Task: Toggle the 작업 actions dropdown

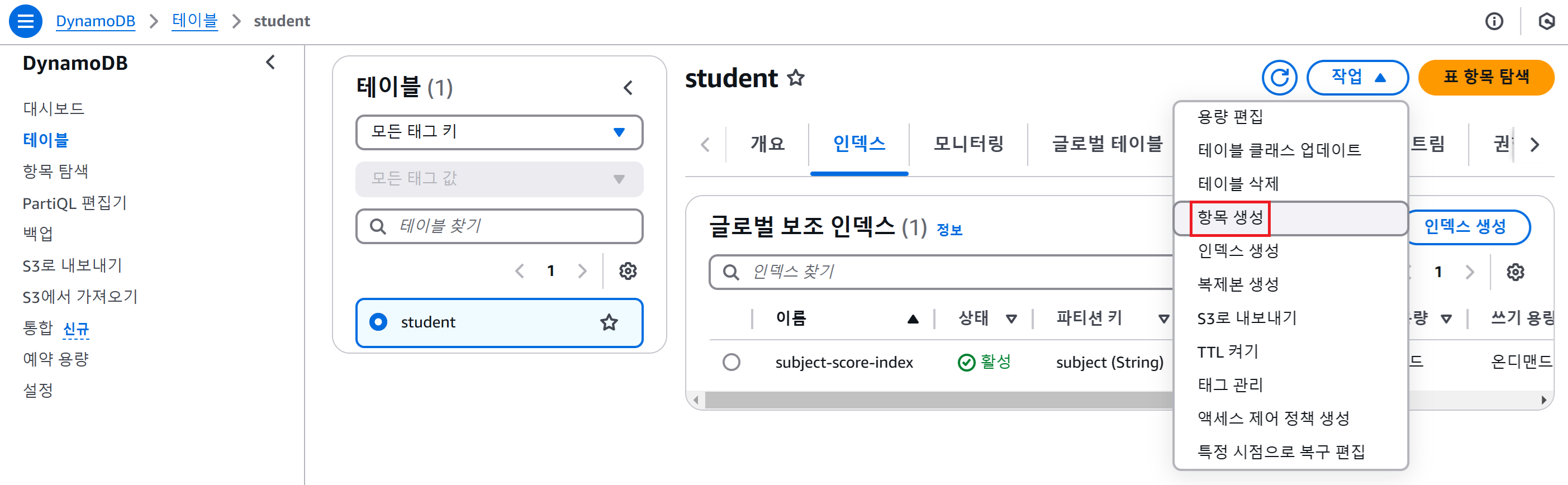Action: coord(1357,77)
